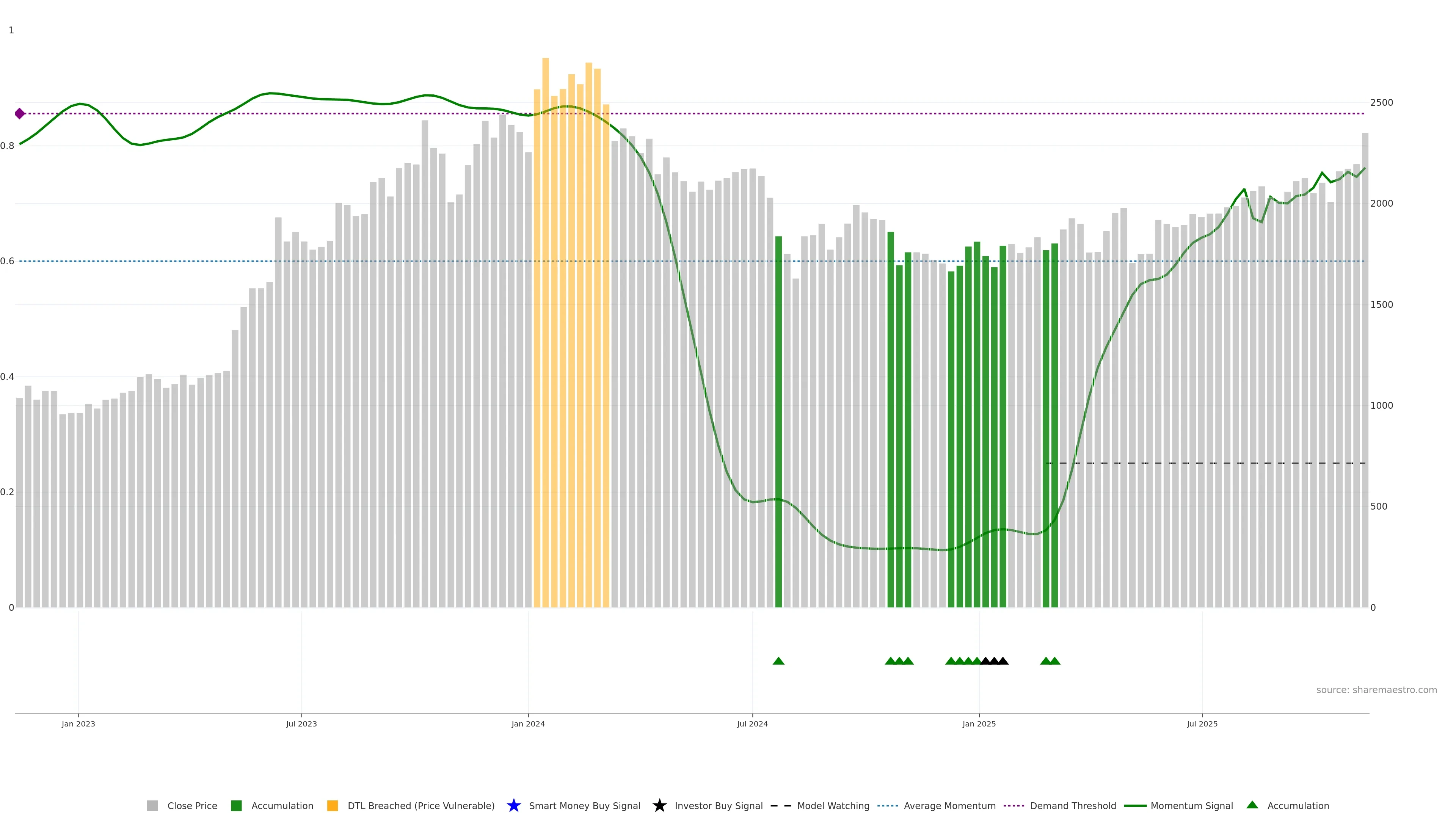The height and width of the screenshot is (819, 1456).
Task: Toggle the Model Watching legend entry
Action: 833,805
